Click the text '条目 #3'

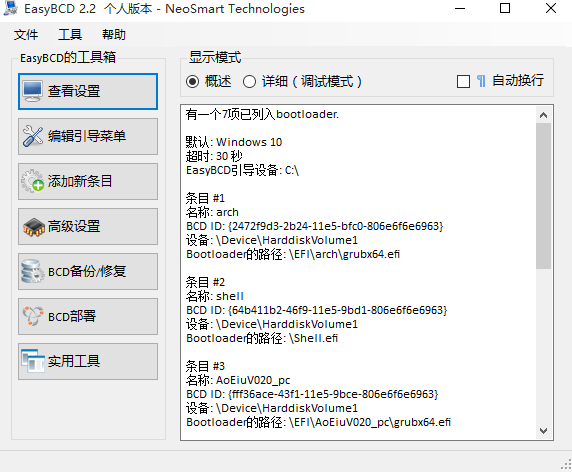[x=205, y=366]
